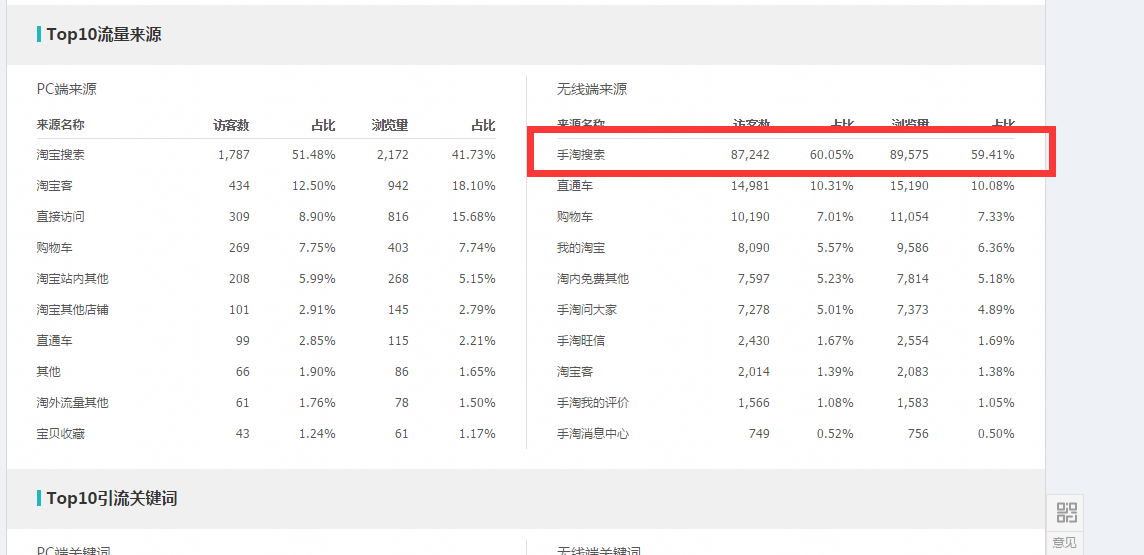Open 我的淘宝 in wireless sources
This screenshot has height=555, width=1144.
pyautogui.click(x=581, y=248)
